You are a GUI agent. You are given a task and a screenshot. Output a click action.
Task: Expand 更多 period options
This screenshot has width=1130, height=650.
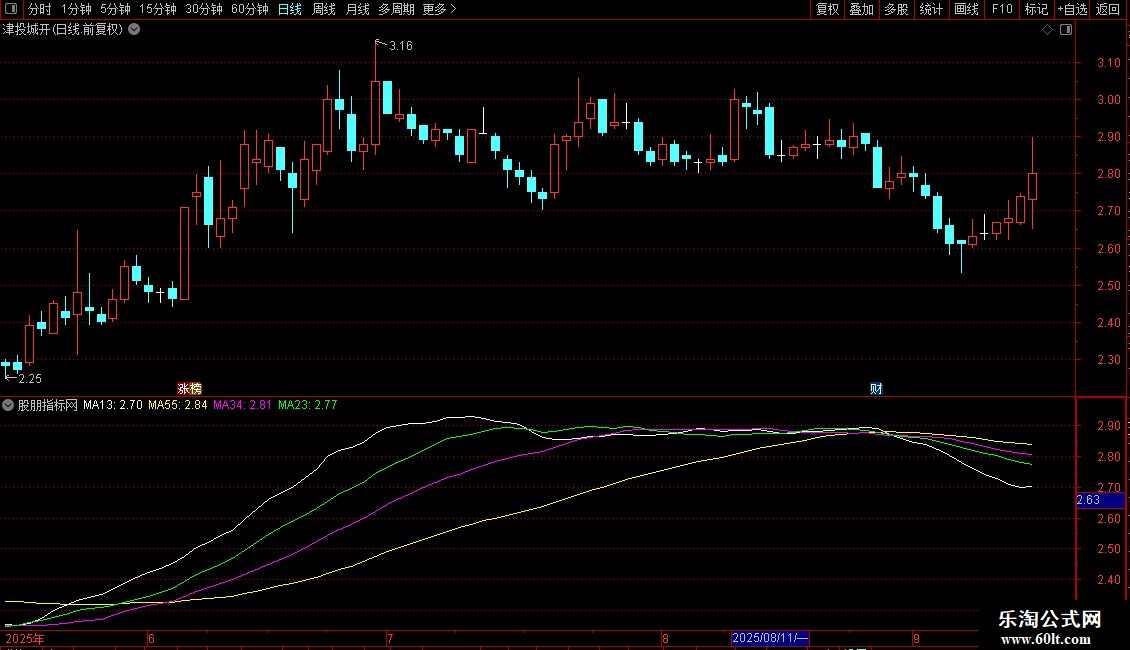(439, 9)
